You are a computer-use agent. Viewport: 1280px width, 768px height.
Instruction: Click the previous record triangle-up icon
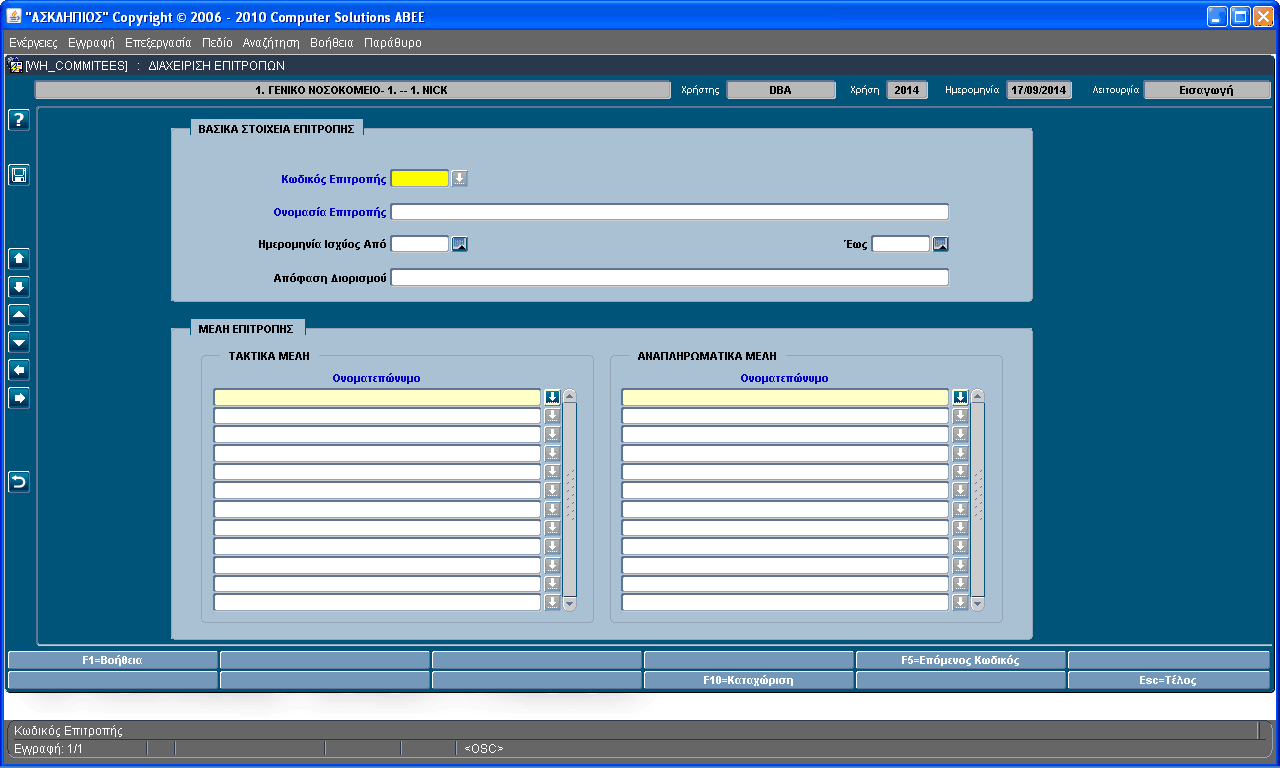(19, 315)
